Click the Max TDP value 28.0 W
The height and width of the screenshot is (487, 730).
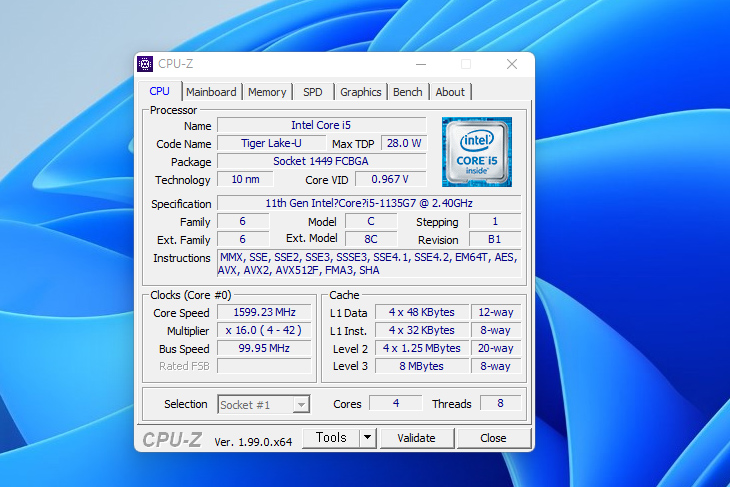tap(404, 143)
